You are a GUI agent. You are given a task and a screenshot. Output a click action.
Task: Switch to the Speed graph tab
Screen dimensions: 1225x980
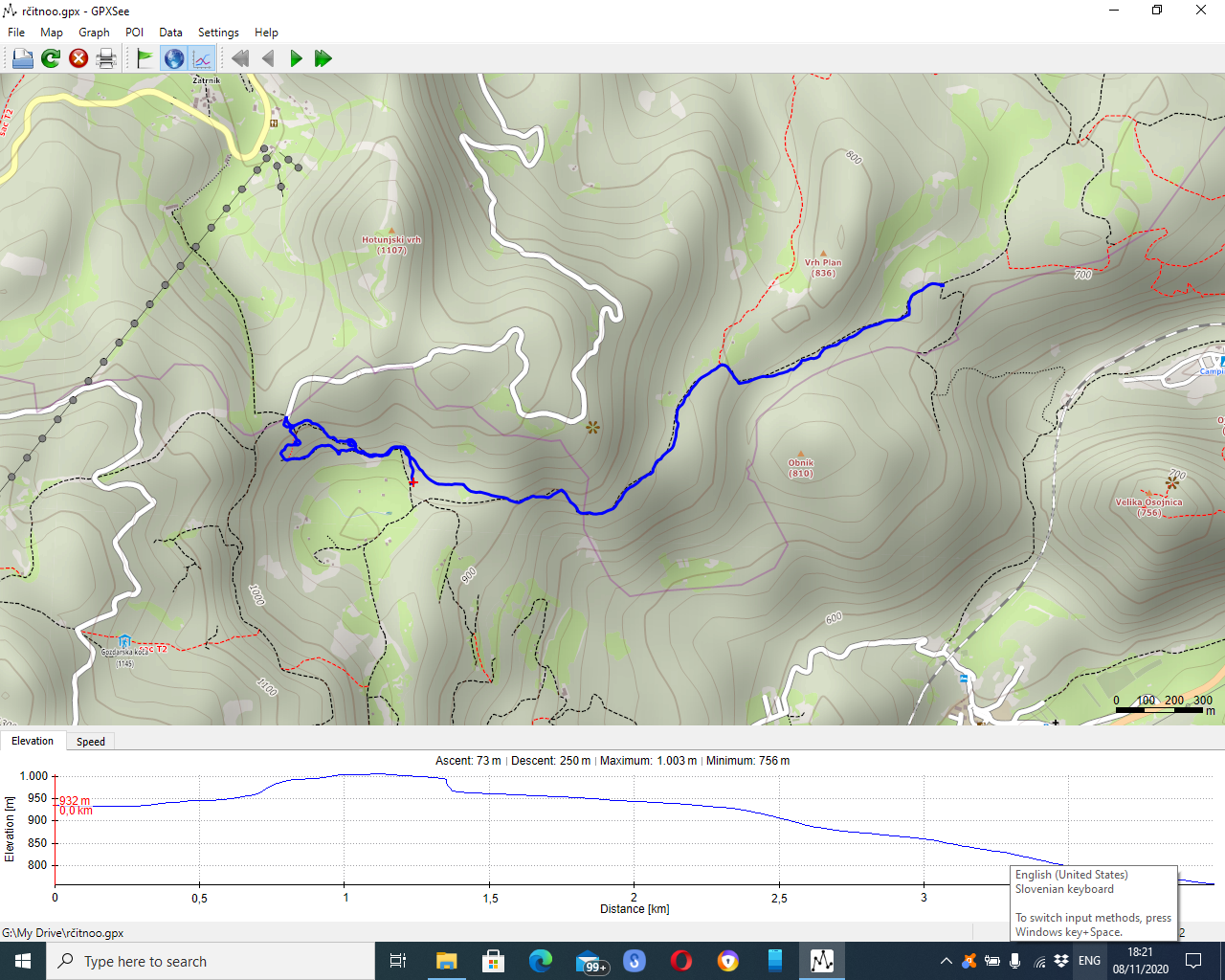[x=91, y=742]
